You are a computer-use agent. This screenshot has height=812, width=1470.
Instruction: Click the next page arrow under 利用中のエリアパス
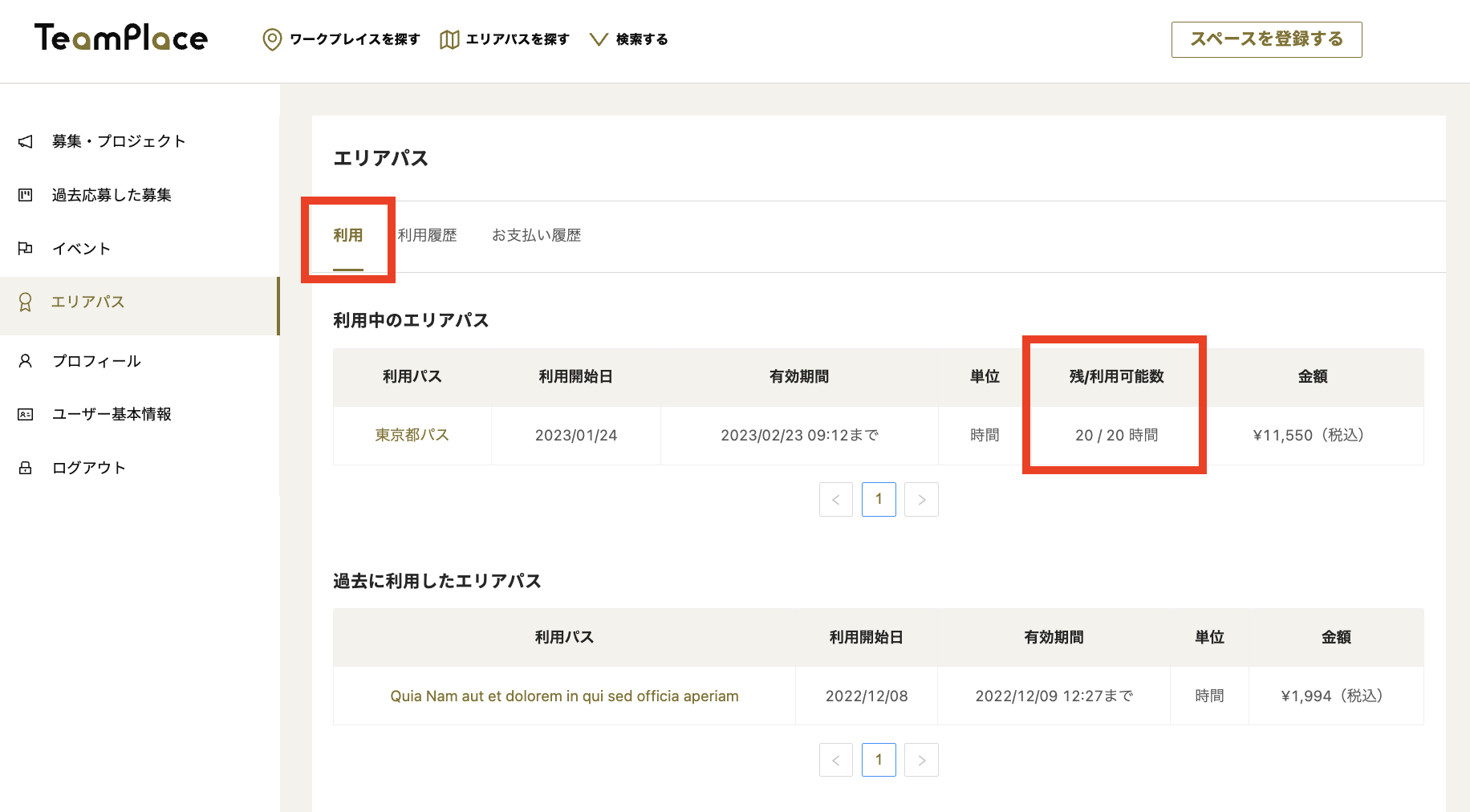click(921, 499)
